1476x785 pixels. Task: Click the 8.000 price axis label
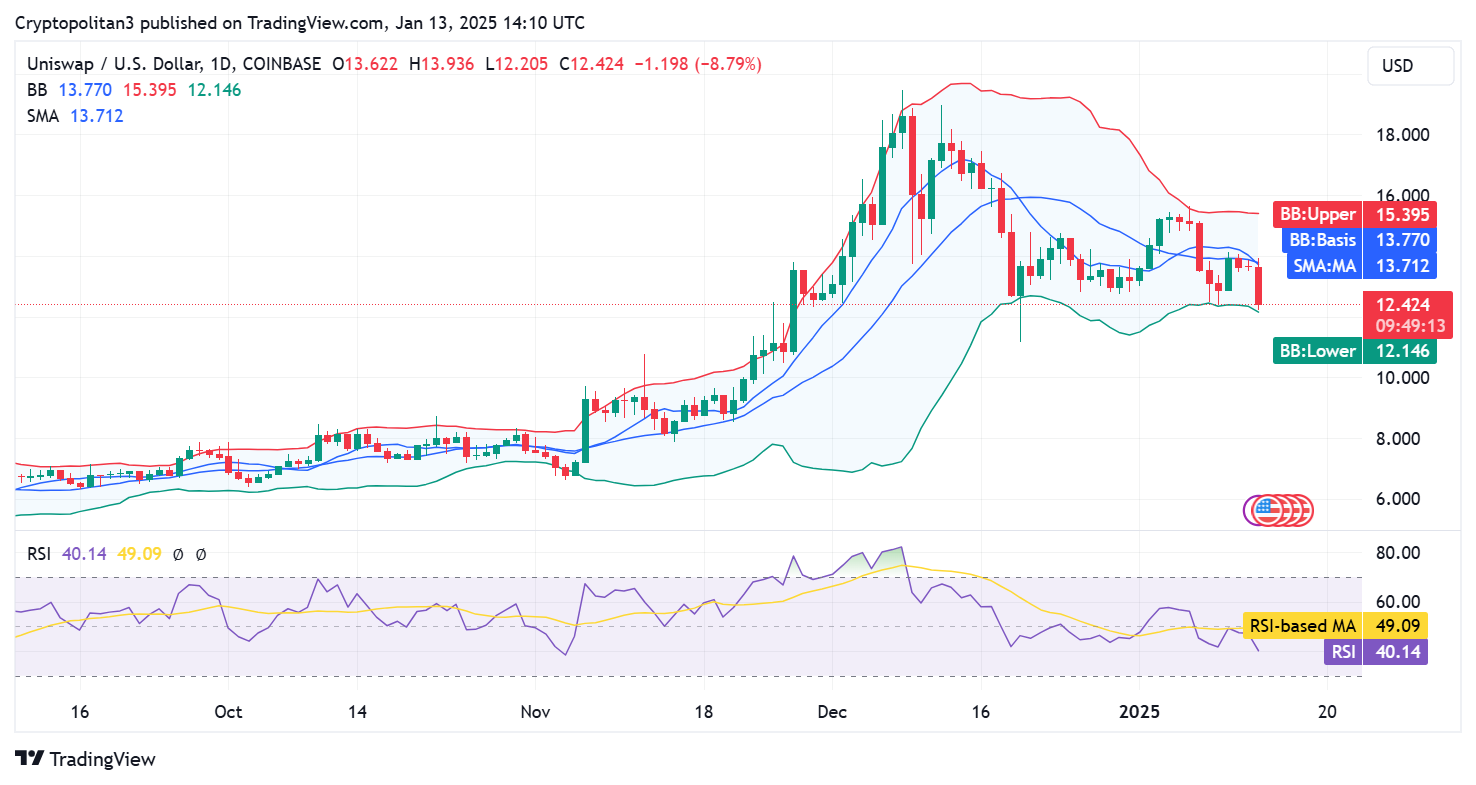tap(1400, 439)
